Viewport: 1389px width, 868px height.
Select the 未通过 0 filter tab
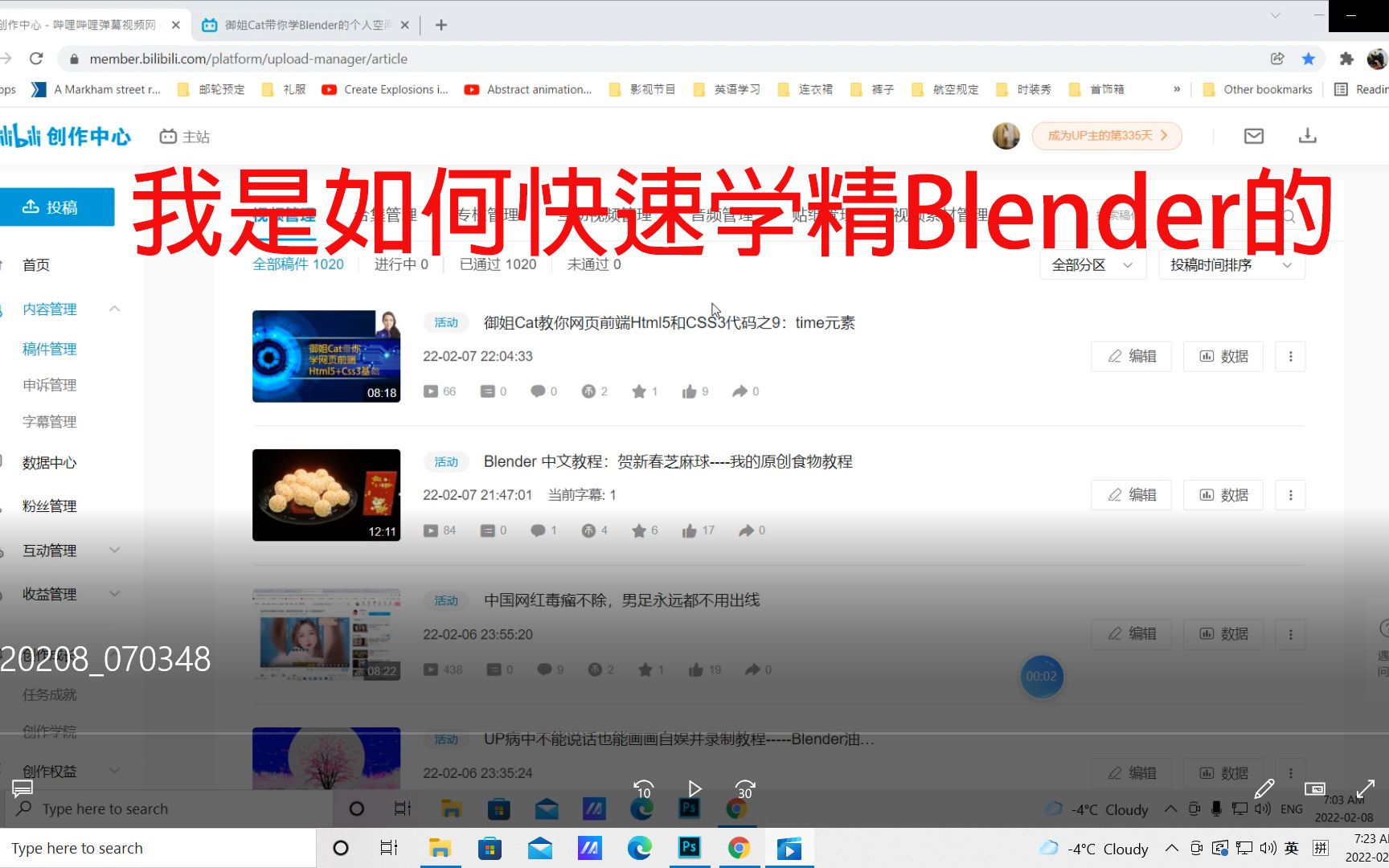pyautogui.click(x=594, y=264)
